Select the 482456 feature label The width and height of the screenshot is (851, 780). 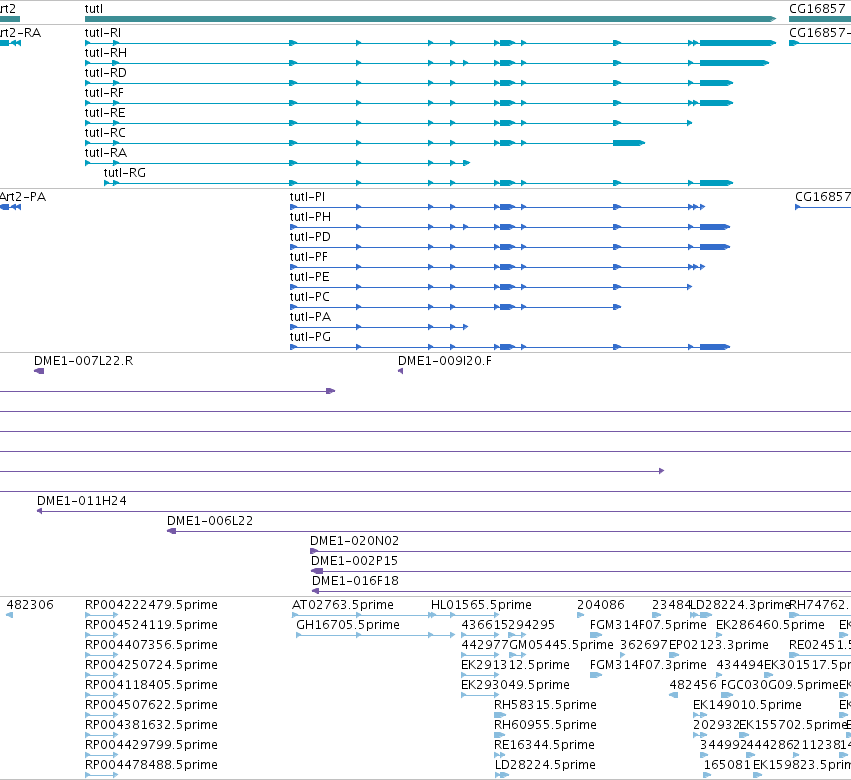point(693,685)
